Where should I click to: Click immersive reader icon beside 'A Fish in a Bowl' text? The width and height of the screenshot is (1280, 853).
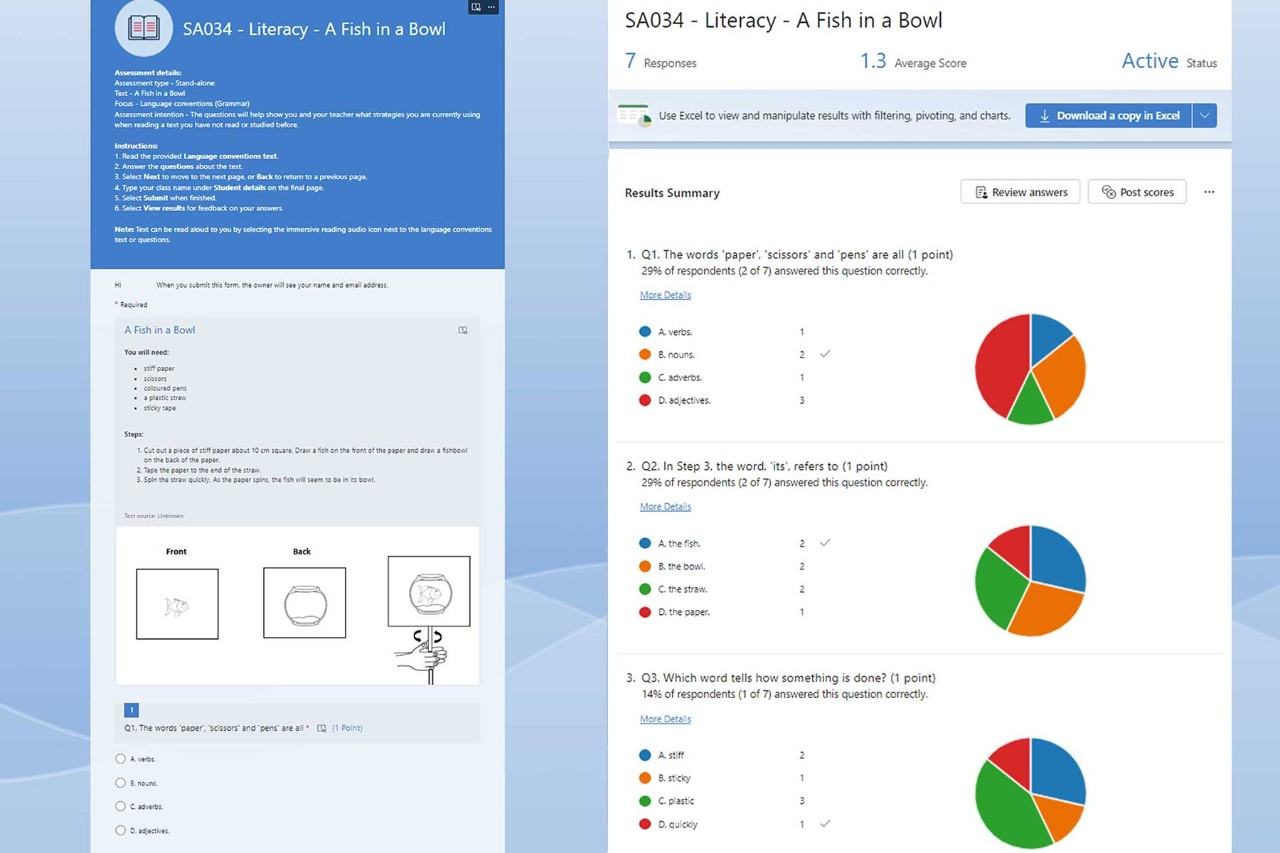tap(463, 330)
